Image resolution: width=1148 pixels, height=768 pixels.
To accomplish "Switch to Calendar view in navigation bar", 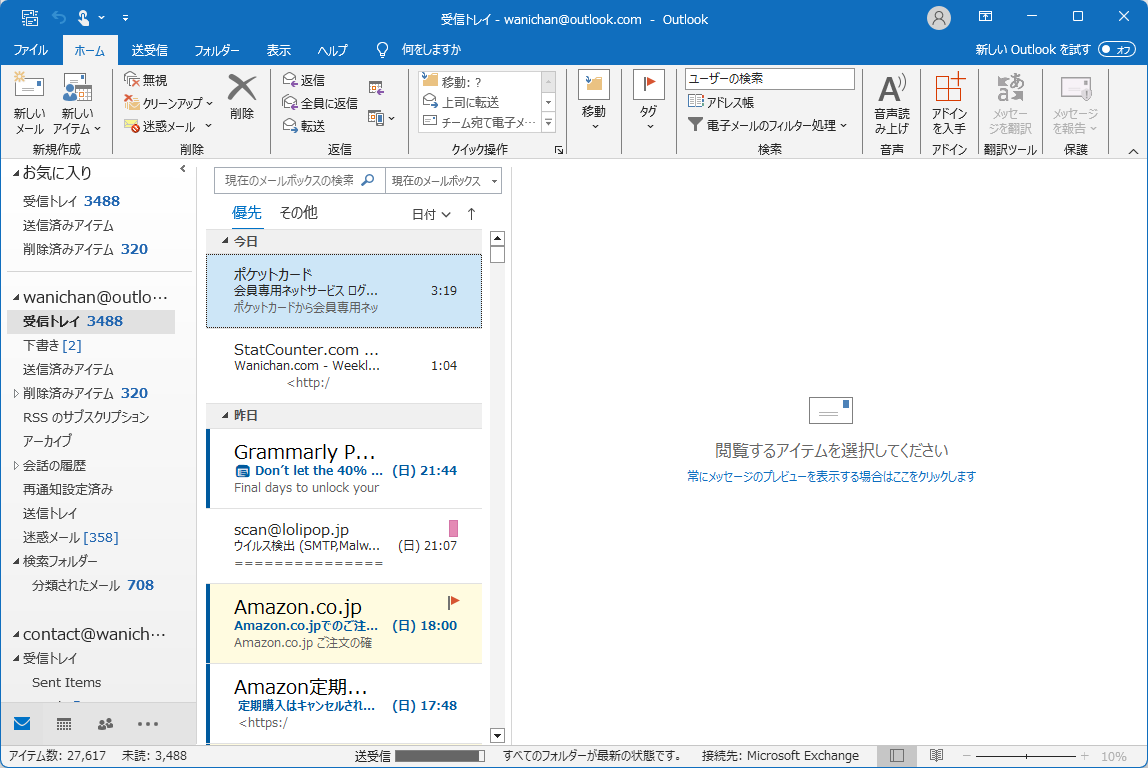I will [x=64, y=724].
